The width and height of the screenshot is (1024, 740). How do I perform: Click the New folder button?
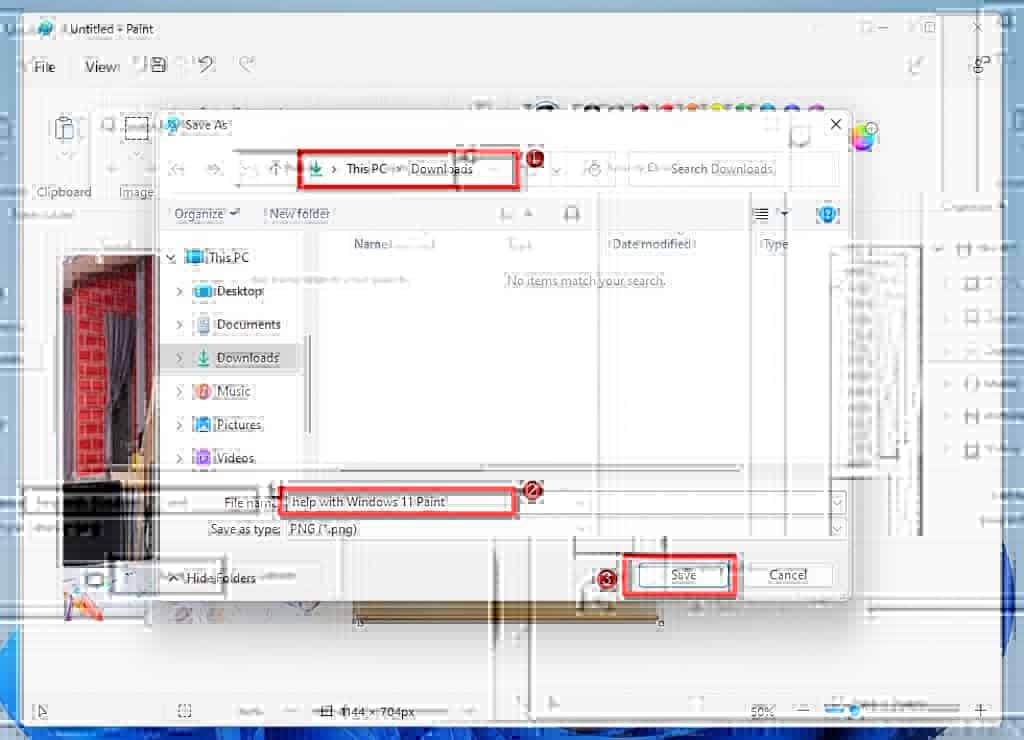(x=299, y=214)
